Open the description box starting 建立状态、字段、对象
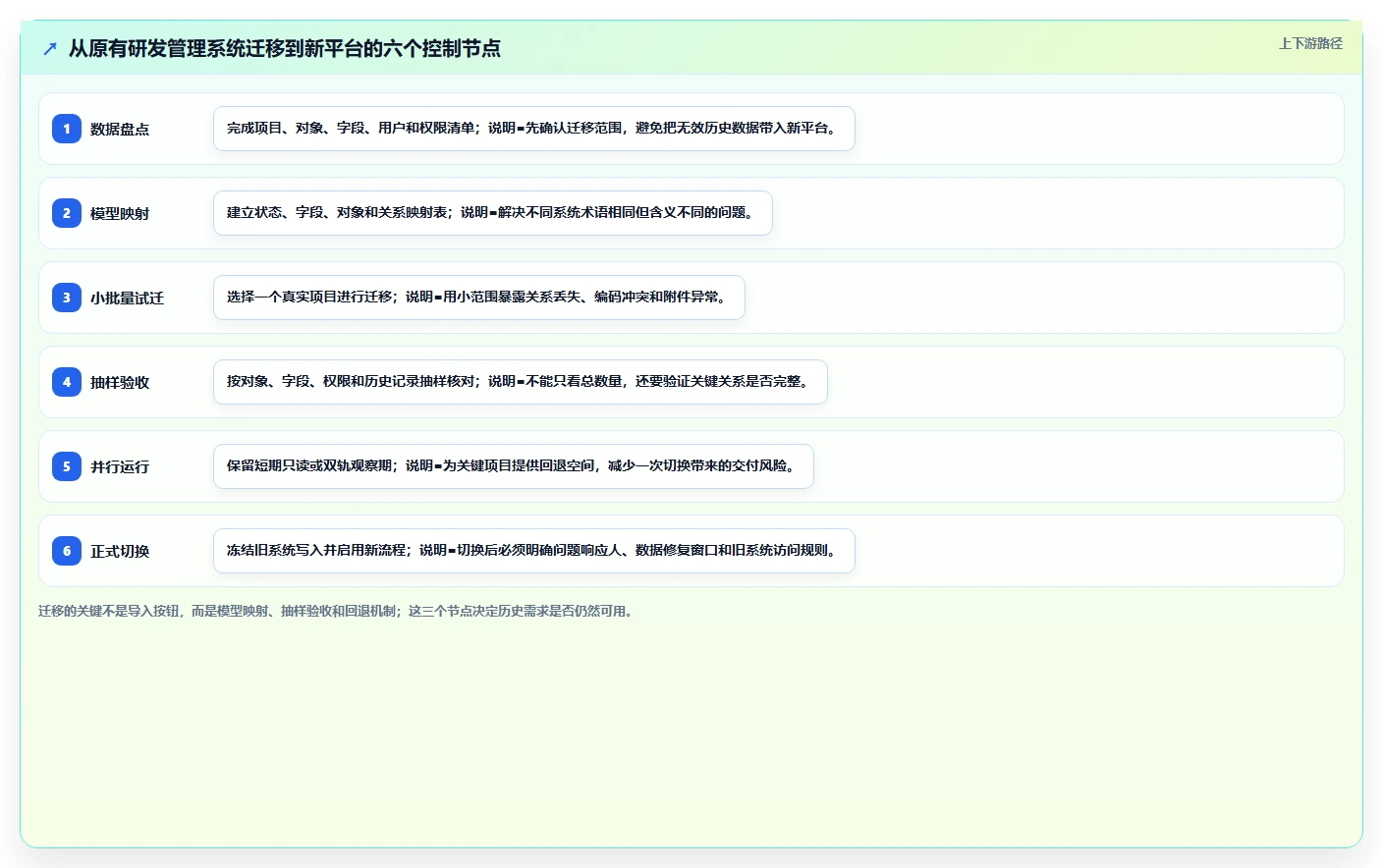 [x=493, y=213]
